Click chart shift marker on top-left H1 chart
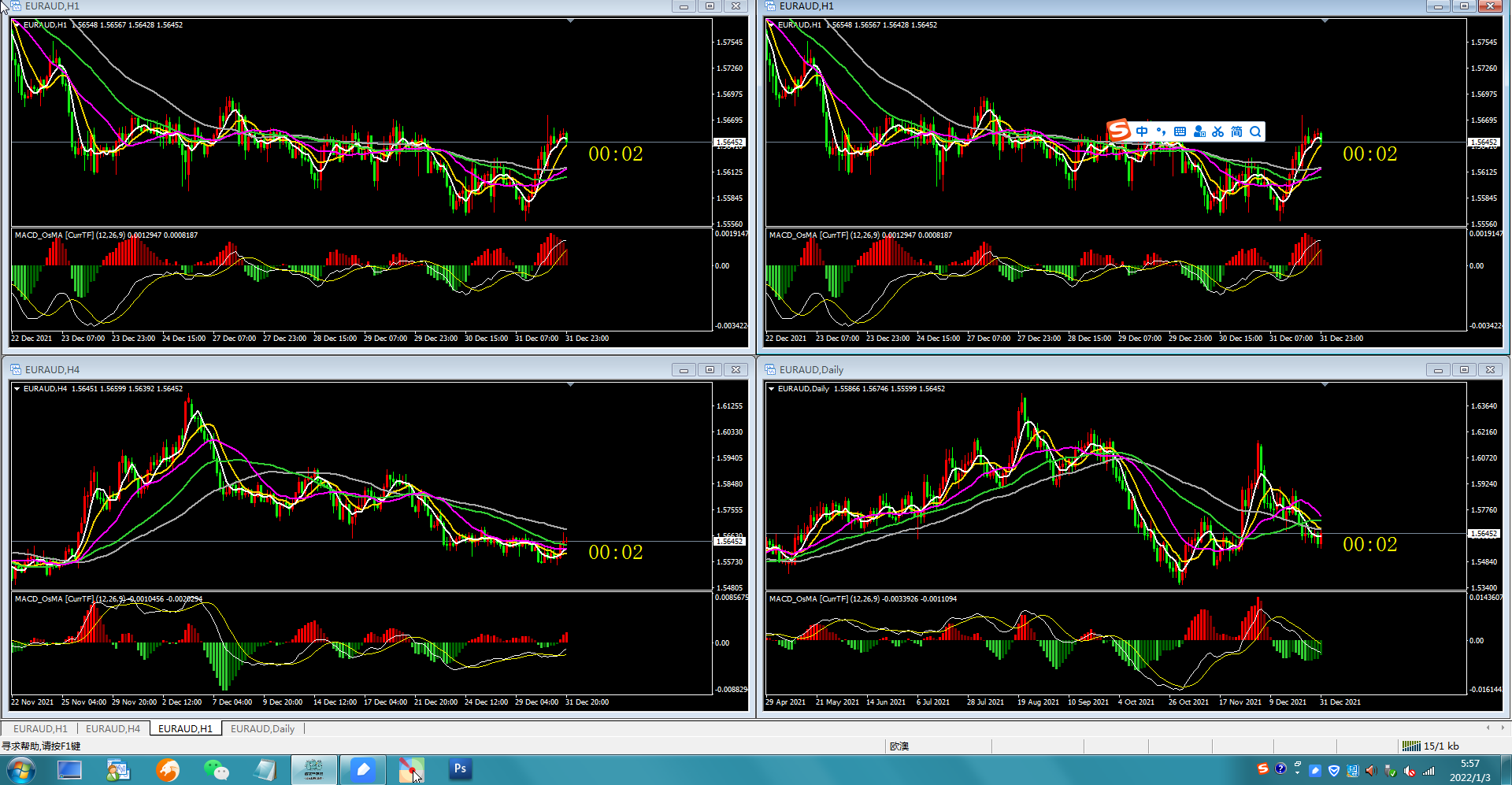The height and width of the screenshot is (785, 1512). click(570, 21)
